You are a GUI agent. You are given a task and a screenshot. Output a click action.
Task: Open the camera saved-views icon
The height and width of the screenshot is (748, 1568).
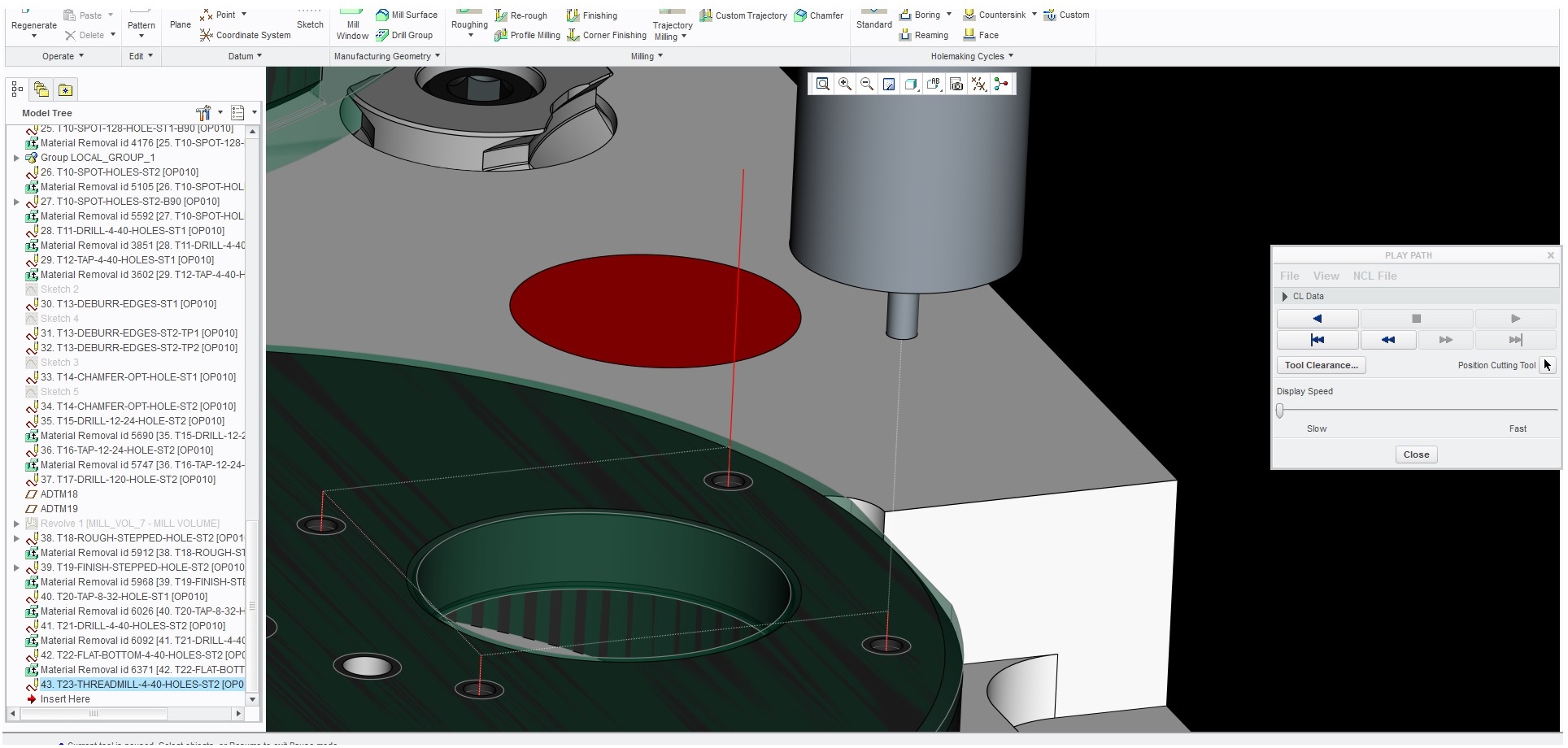coord(956,84)
